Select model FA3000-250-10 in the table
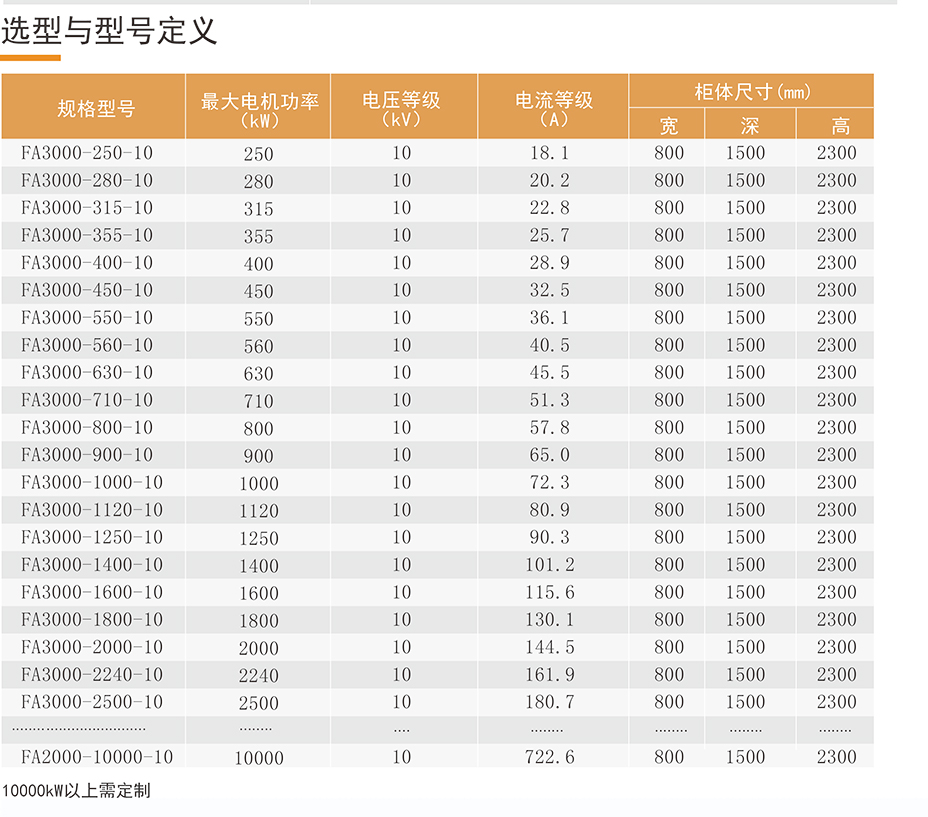Viewport: 928px width, 817px height. 87,153
